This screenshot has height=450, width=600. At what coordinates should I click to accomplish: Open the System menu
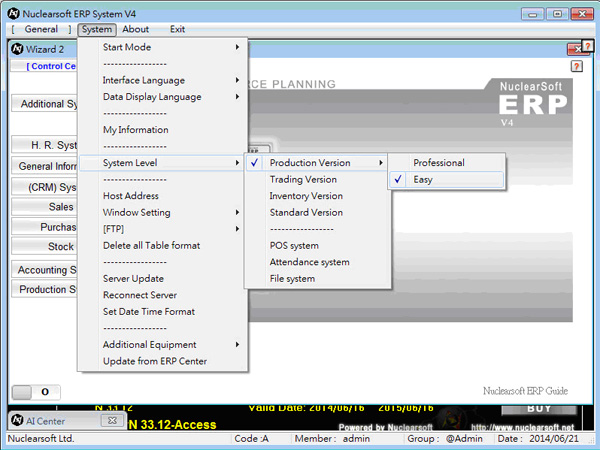click(x=97, y=29)
